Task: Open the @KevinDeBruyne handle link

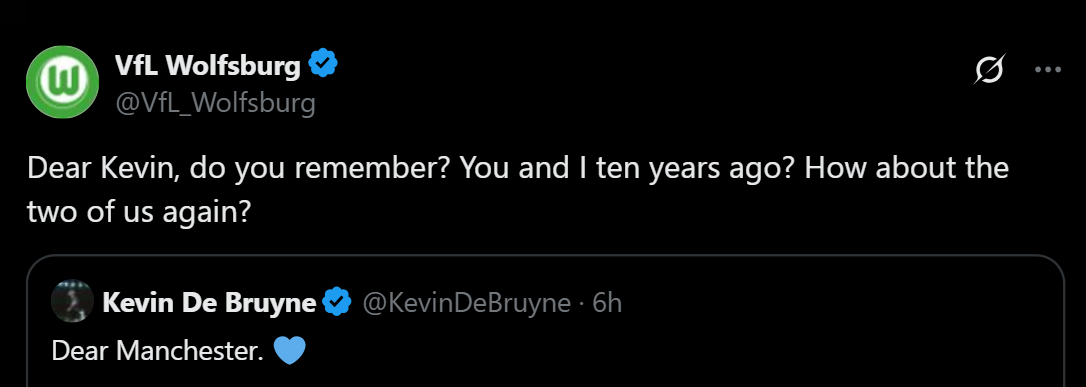Action: (467, 303)
